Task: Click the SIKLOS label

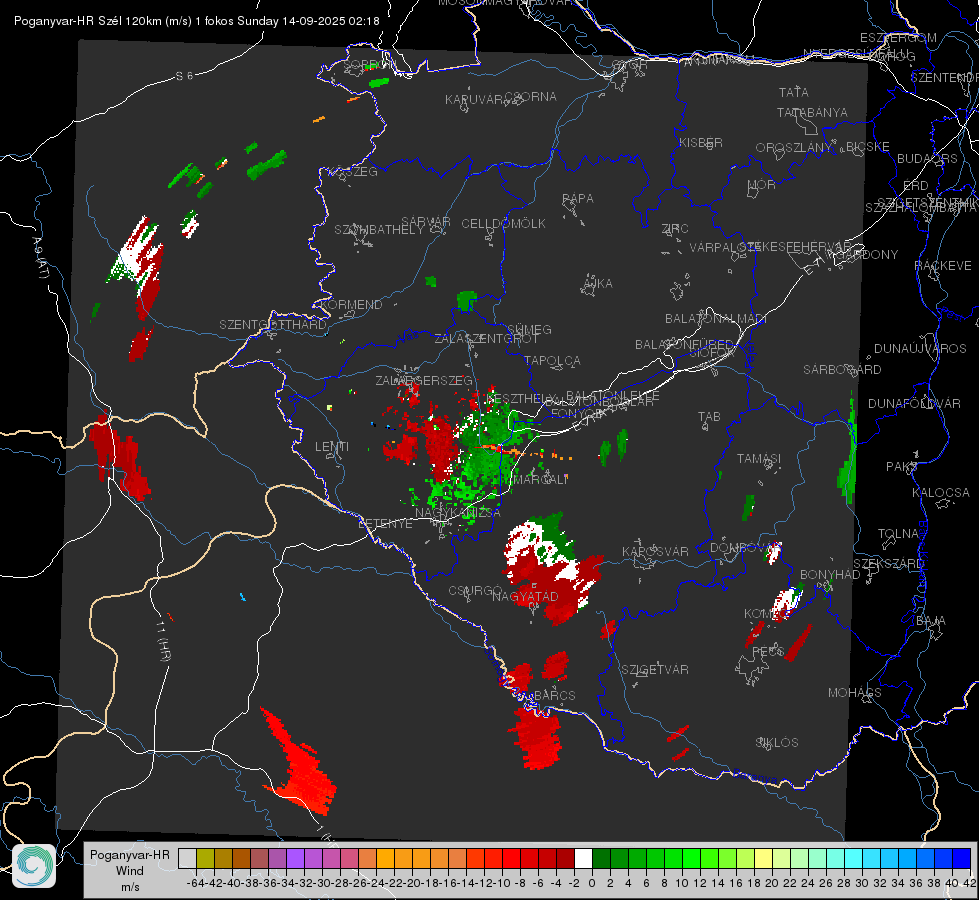Action: click(777, 743)
